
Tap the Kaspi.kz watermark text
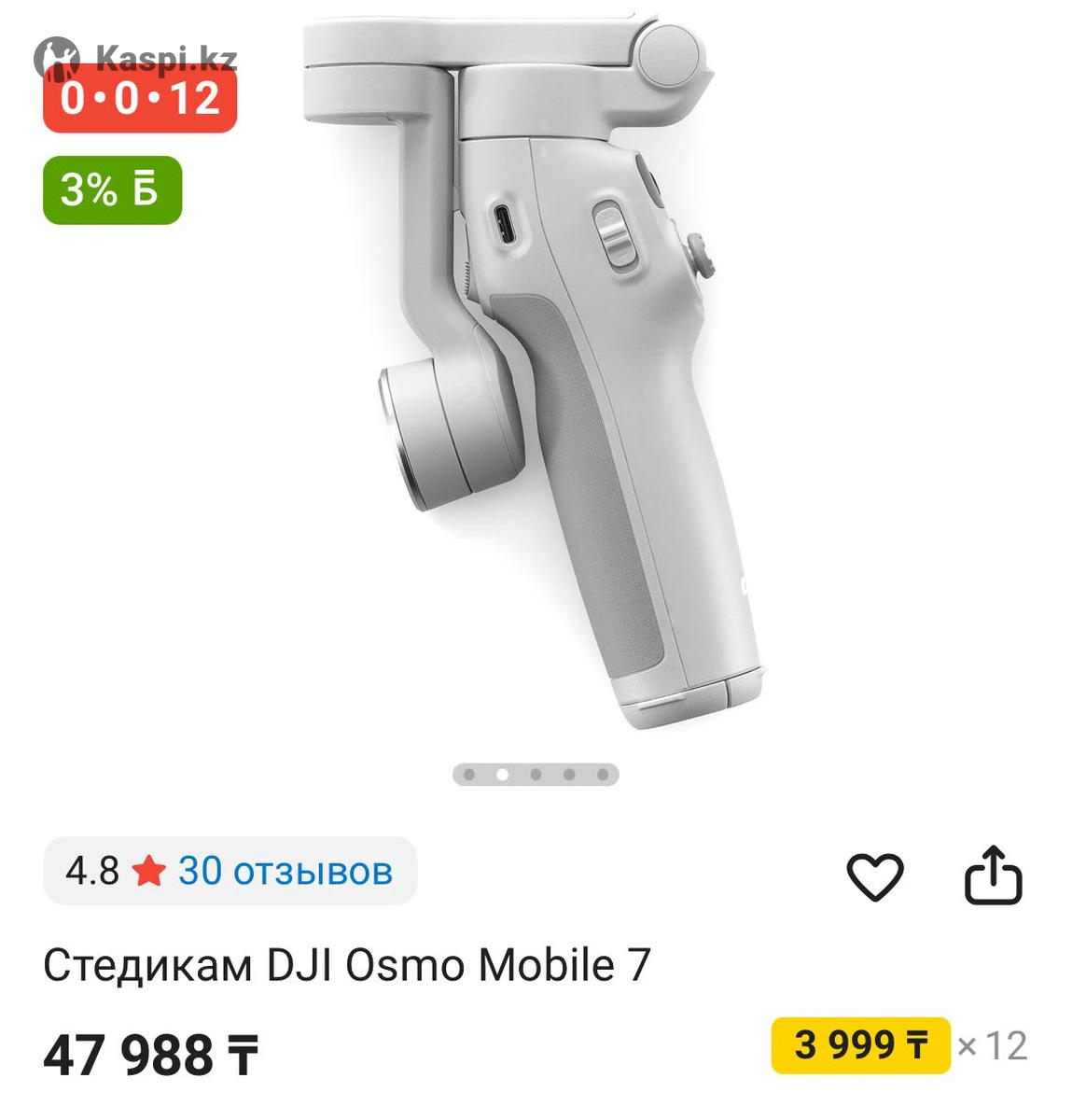coord(166,59)
